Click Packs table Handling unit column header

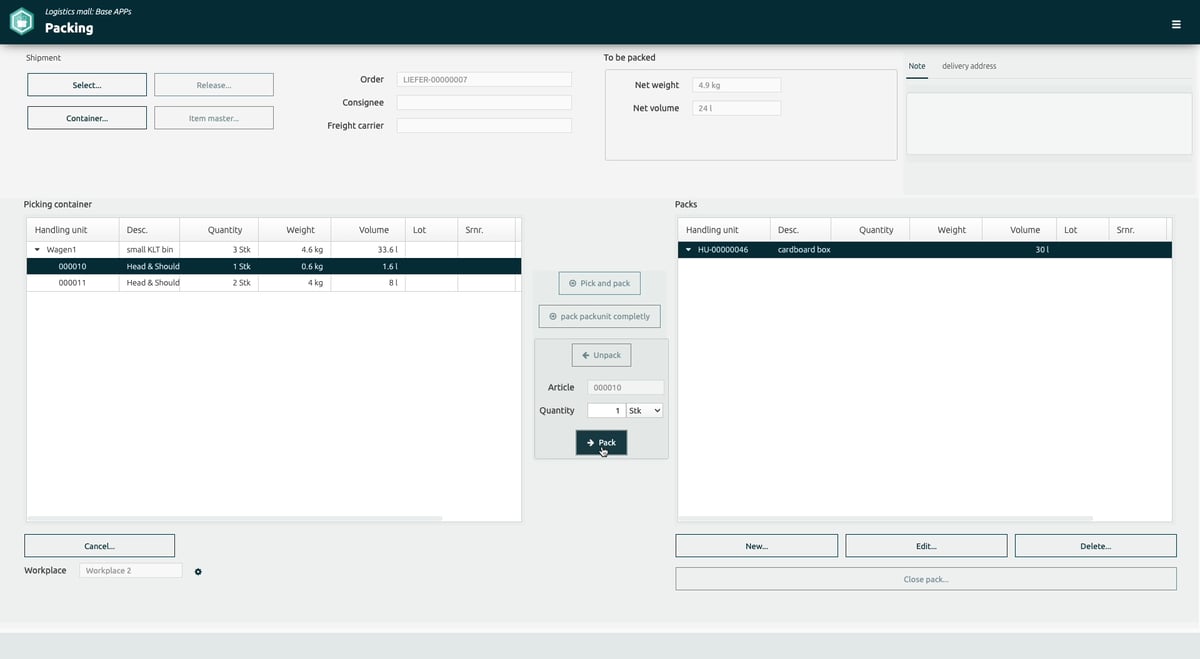pyautogui.click(x=723, y=230)
